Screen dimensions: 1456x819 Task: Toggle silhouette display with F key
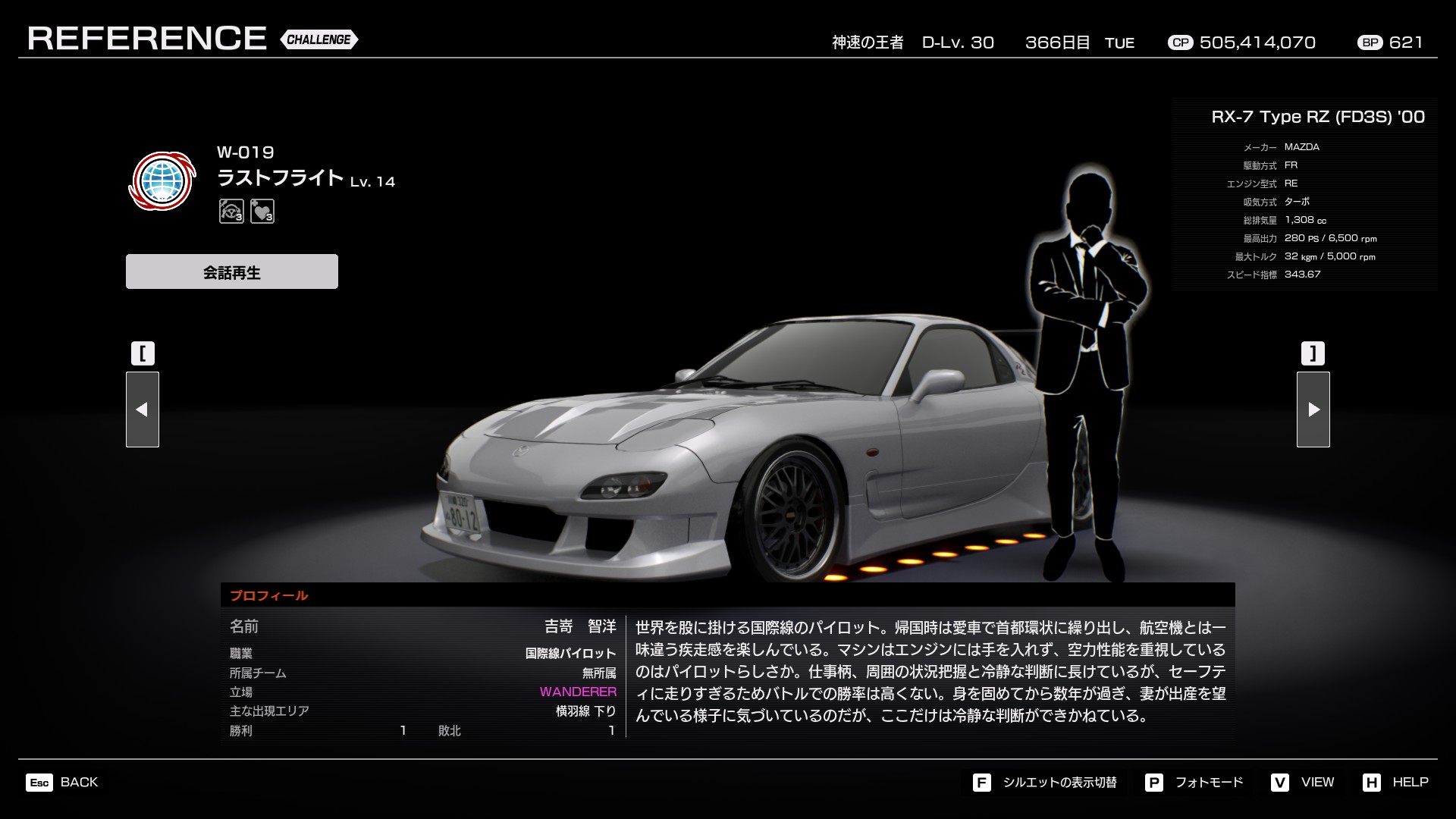click(981, 783)
